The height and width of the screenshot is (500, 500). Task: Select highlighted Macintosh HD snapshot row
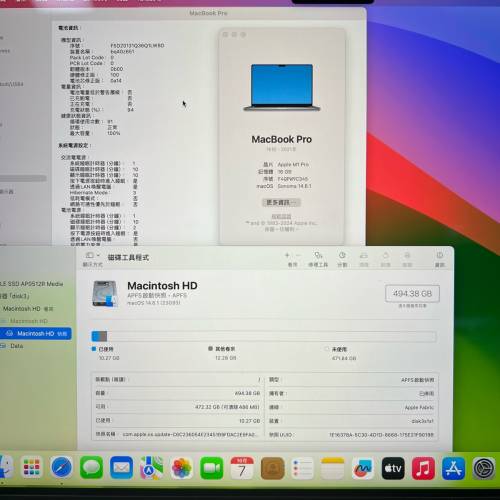36,334
